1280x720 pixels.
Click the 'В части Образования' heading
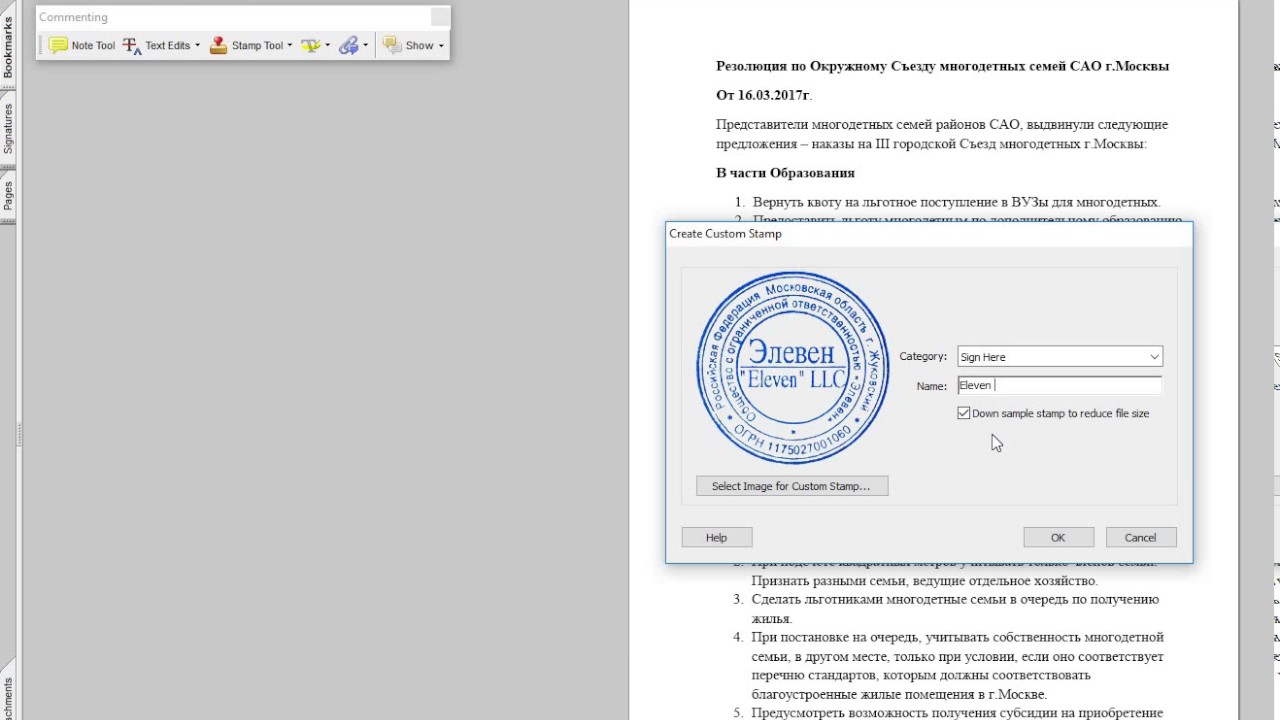(785, 173)
